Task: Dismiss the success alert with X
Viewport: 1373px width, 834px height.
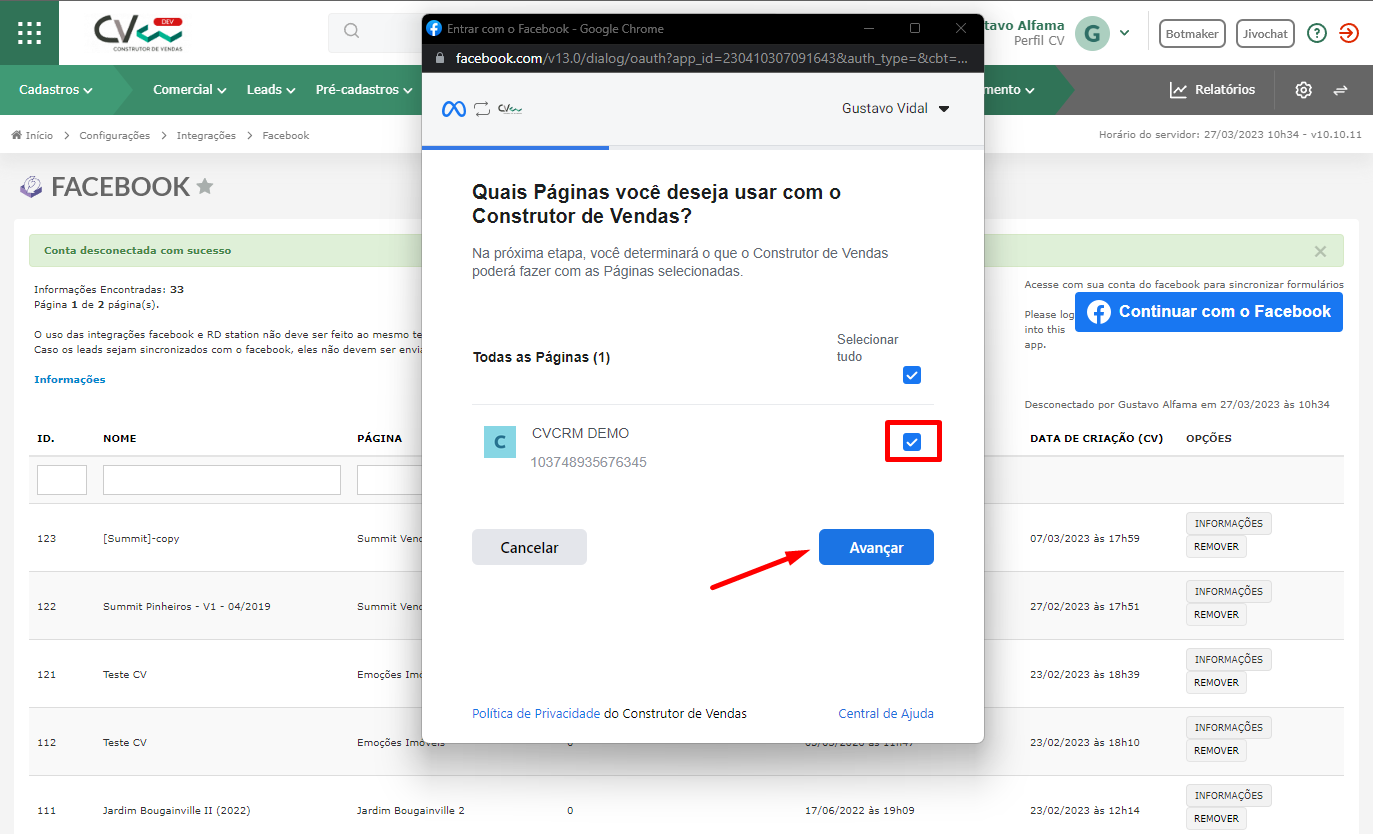Action: coord(1320,251)
